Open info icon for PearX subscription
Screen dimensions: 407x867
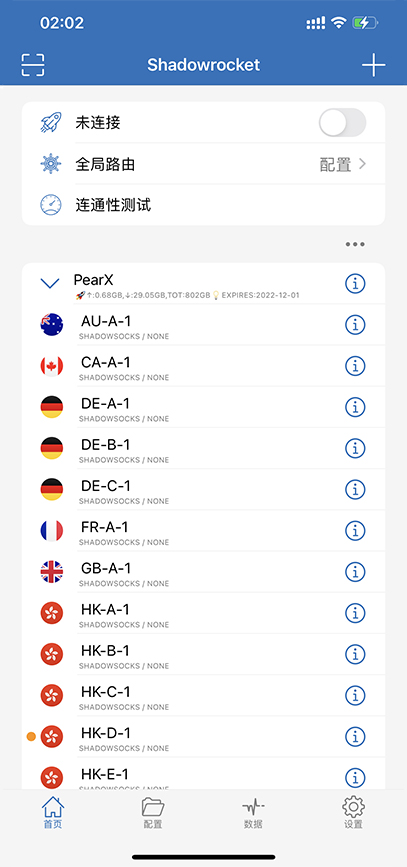[x=355, y=284]
